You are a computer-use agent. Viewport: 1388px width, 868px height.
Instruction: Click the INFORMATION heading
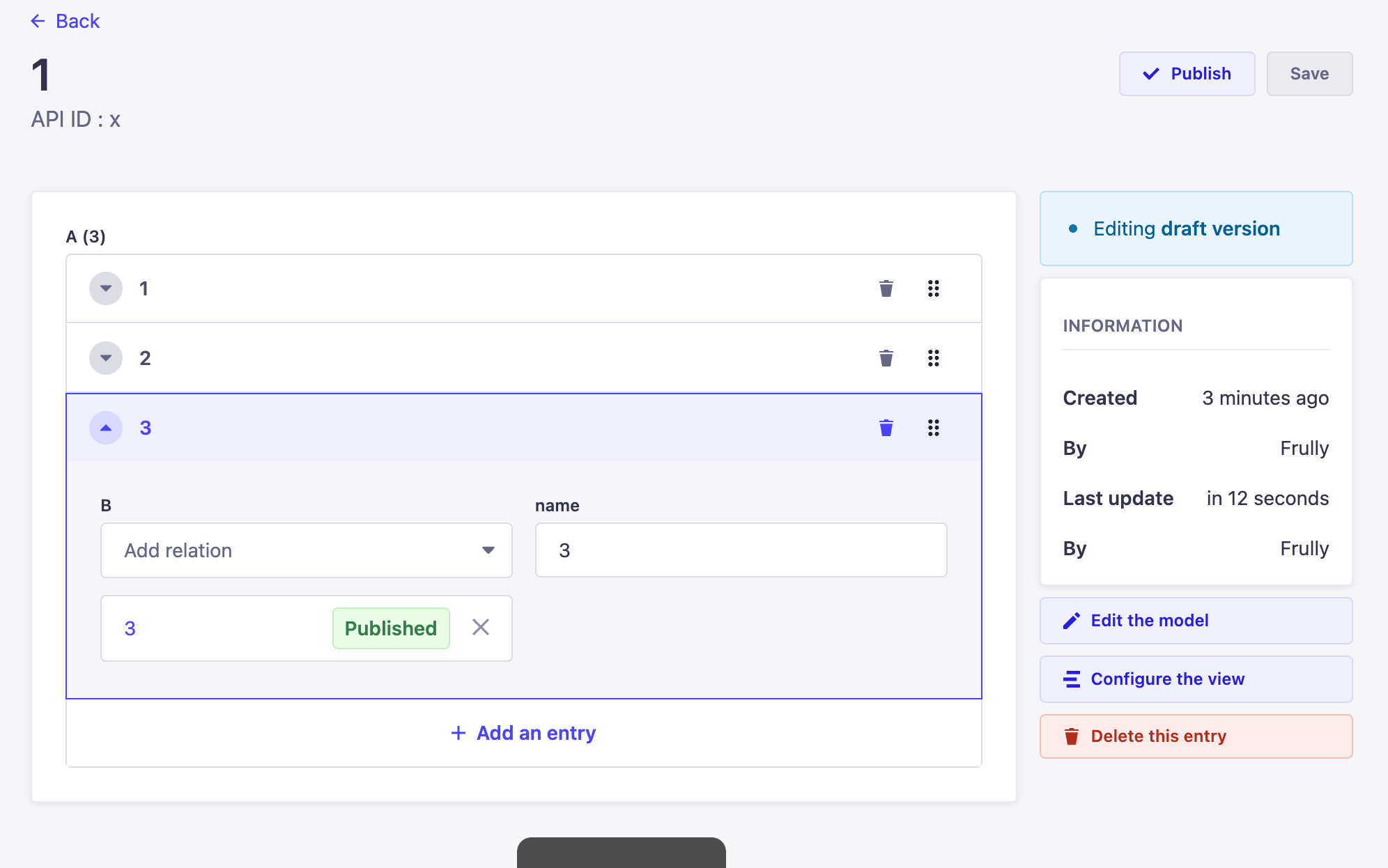[x=1123, y=326]
